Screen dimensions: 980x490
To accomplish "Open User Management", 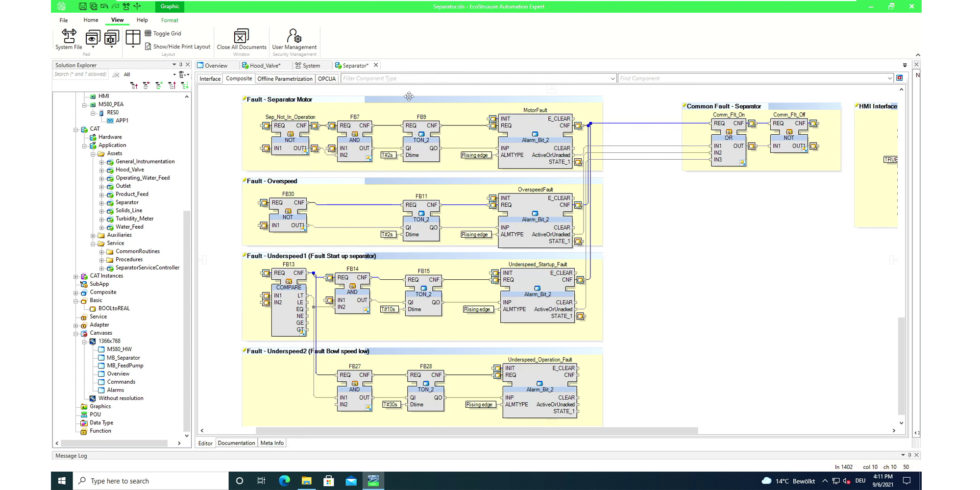I will click(294, 39).
